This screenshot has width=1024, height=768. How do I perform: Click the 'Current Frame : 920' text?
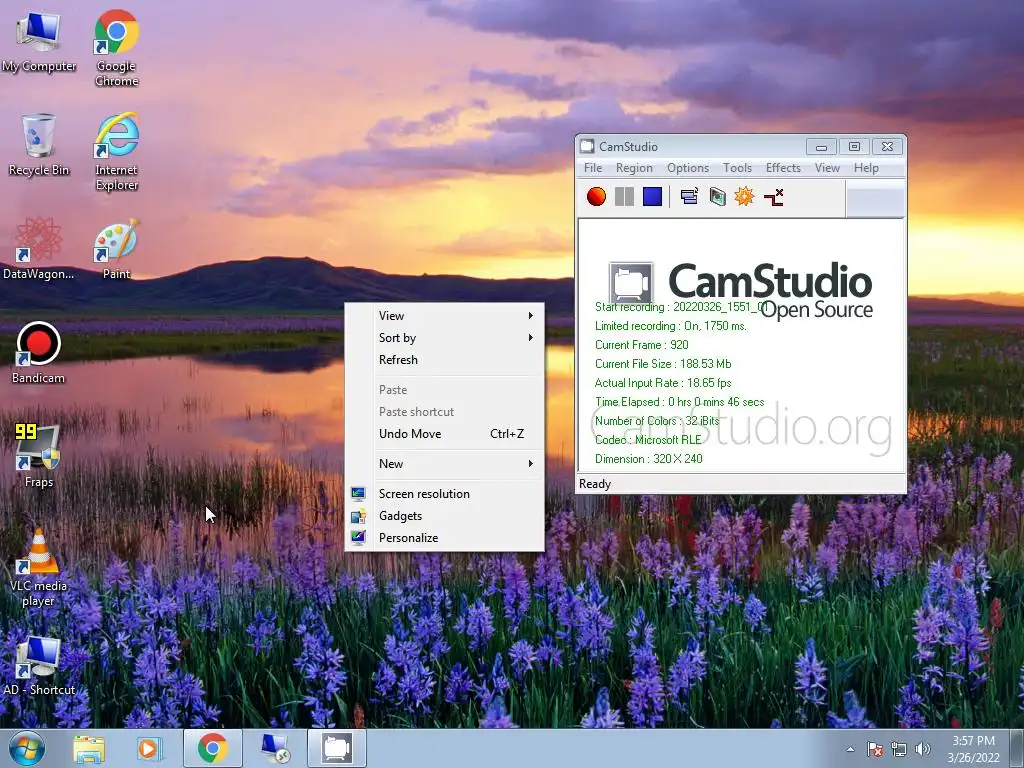641,345
